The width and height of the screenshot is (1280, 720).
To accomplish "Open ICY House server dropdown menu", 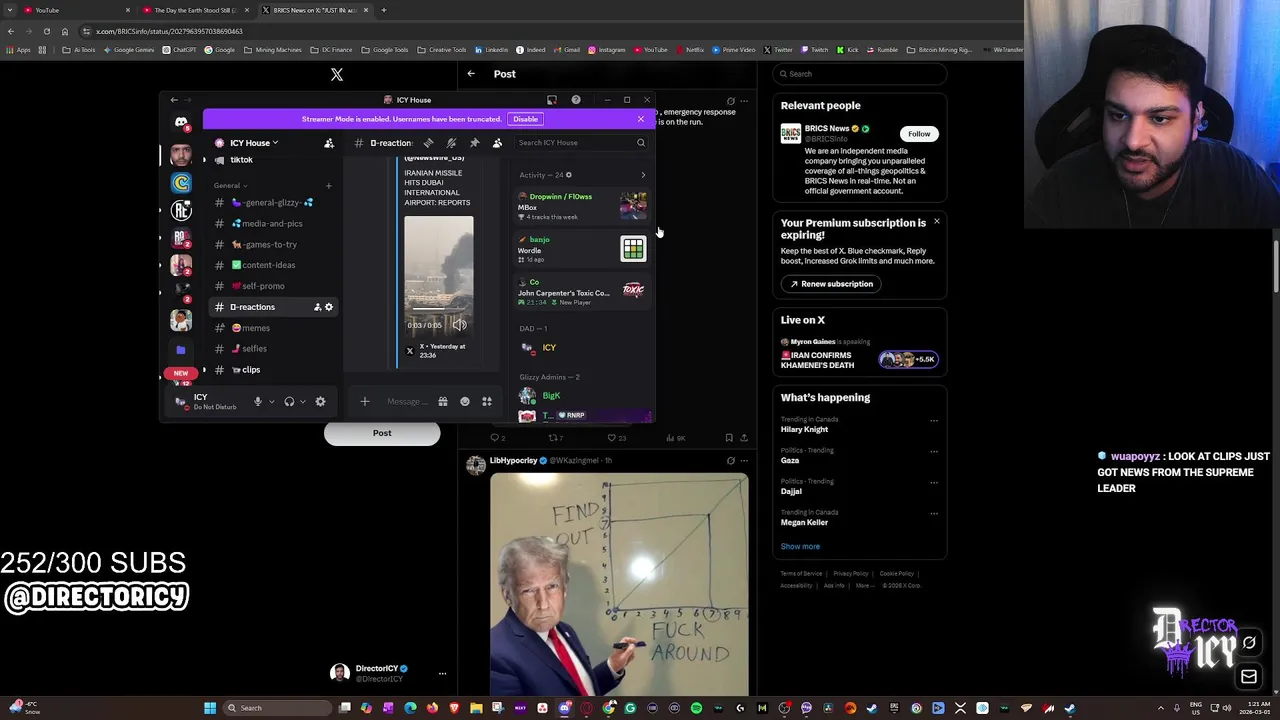I will tap(249, 143).
